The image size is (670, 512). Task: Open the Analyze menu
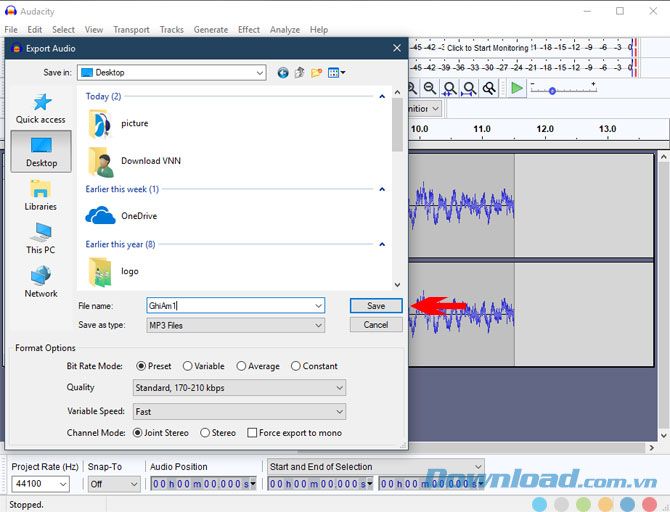(285, 30)
